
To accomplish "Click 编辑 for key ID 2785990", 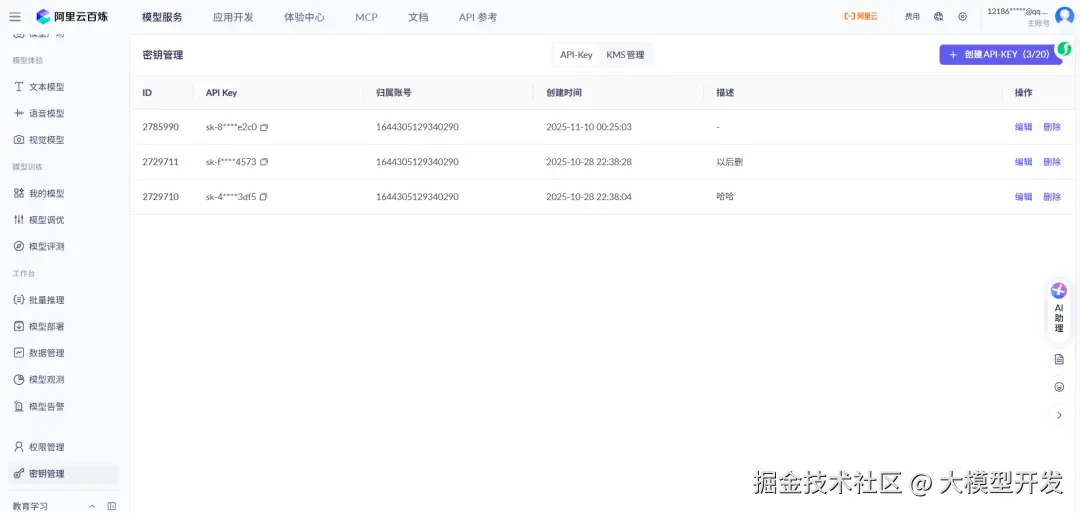I will [x=1024, y=127].
